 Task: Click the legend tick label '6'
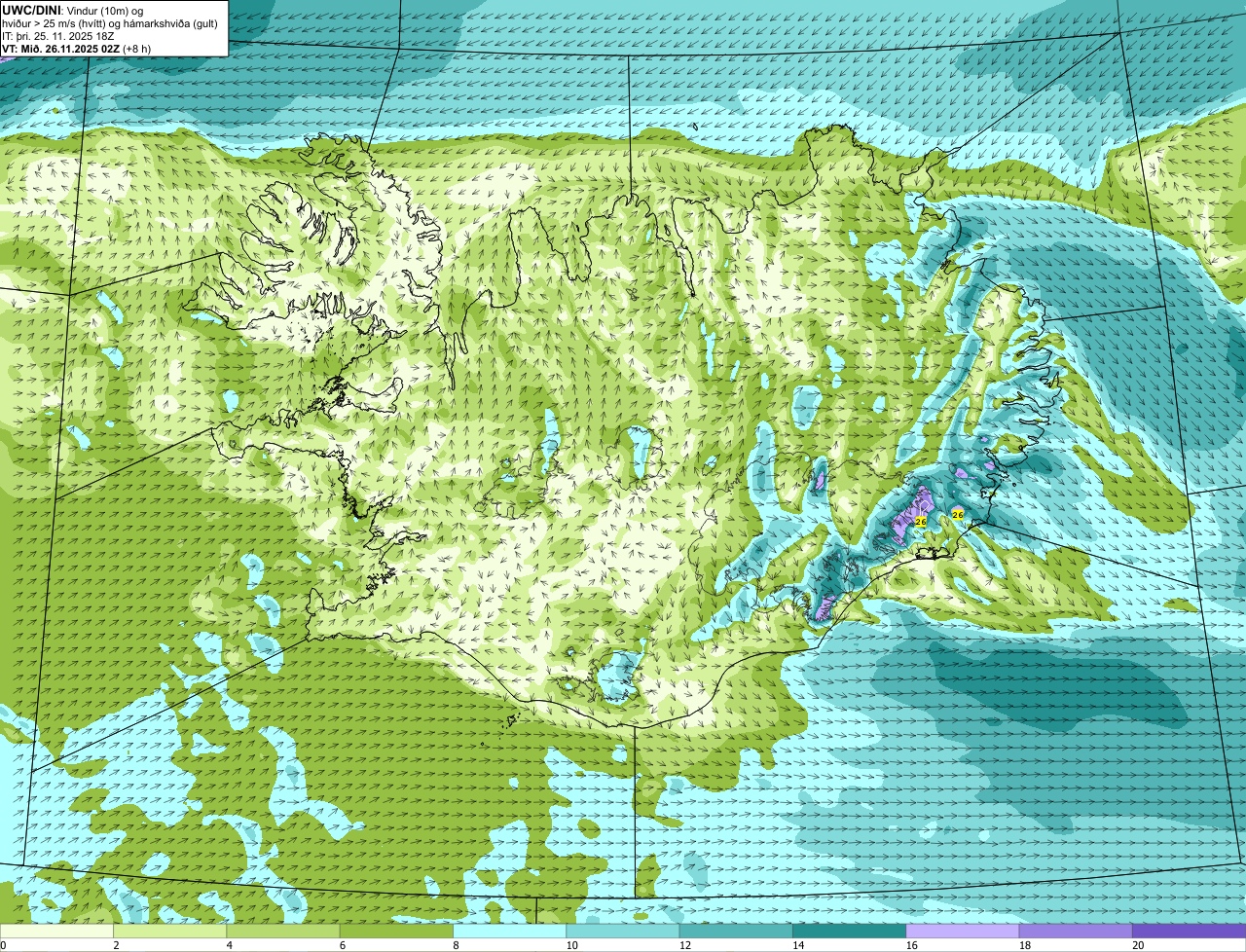coord(342,945)
